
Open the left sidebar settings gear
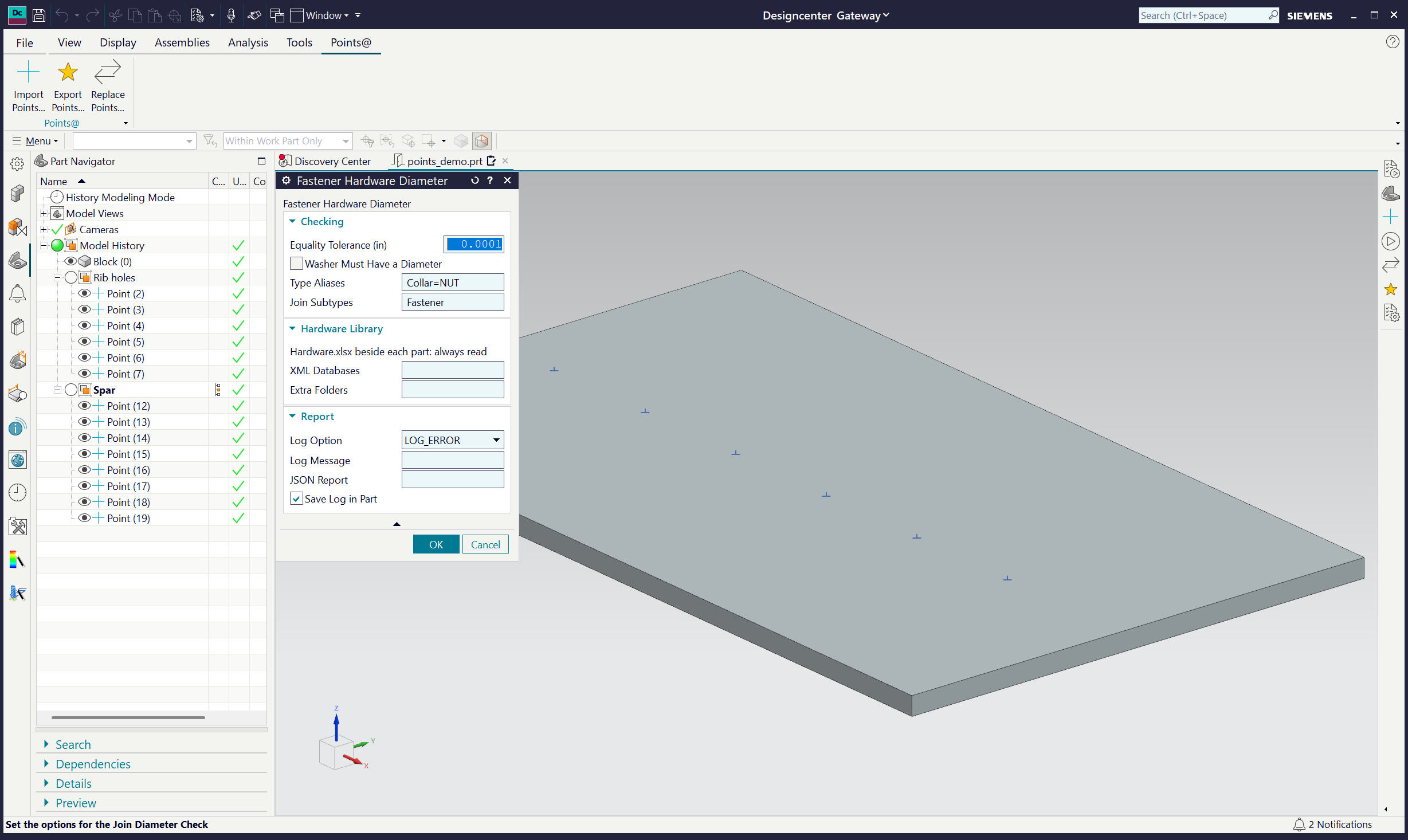tap(17, 164)
